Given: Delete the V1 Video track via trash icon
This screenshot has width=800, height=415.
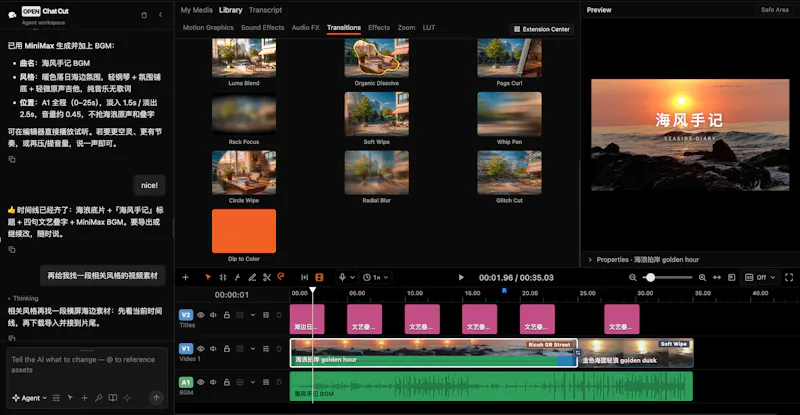Looking at the screenshot, I should pyautogui.click(x=279, y=349).
